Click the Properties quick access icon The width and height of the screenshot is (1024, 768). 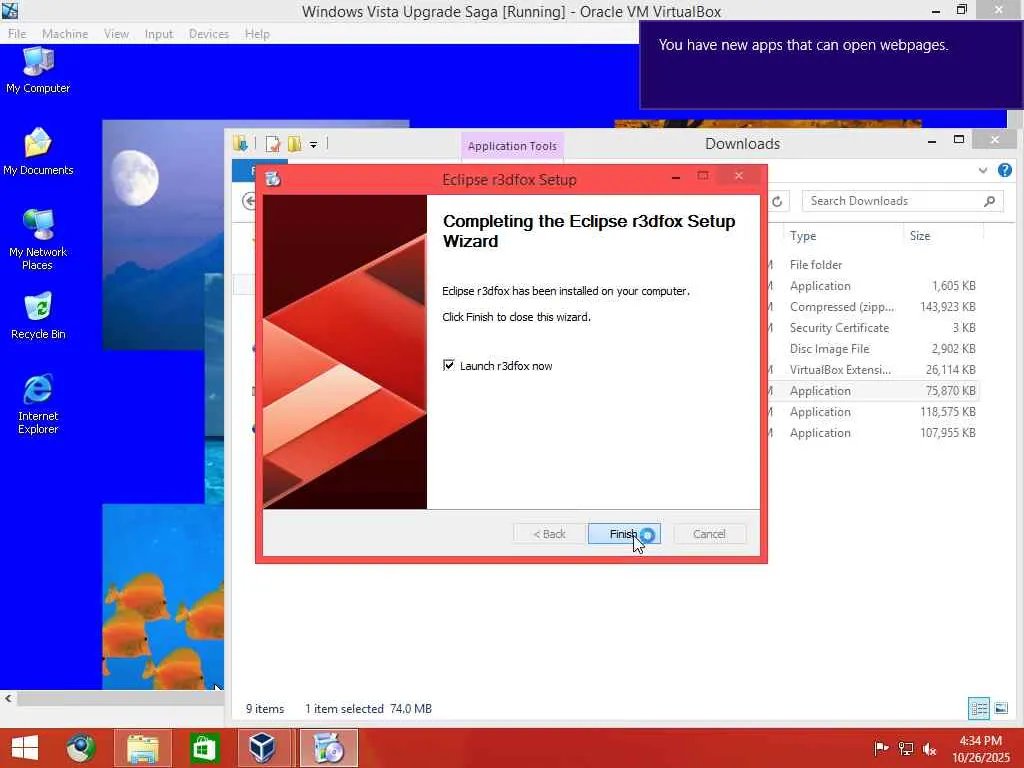272,144
